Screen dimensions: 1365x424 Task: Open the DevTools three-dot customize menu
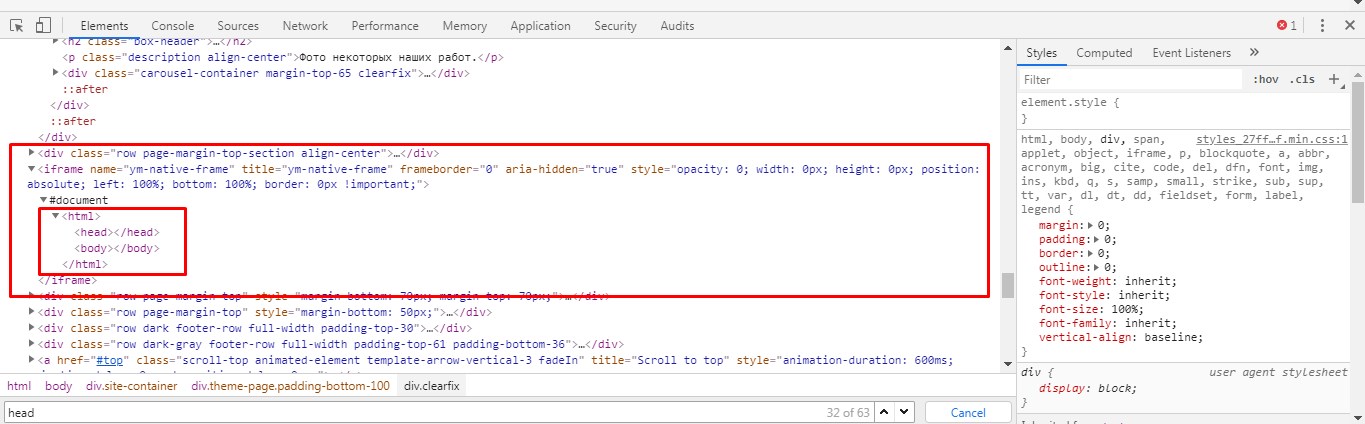pos(1322,25)
